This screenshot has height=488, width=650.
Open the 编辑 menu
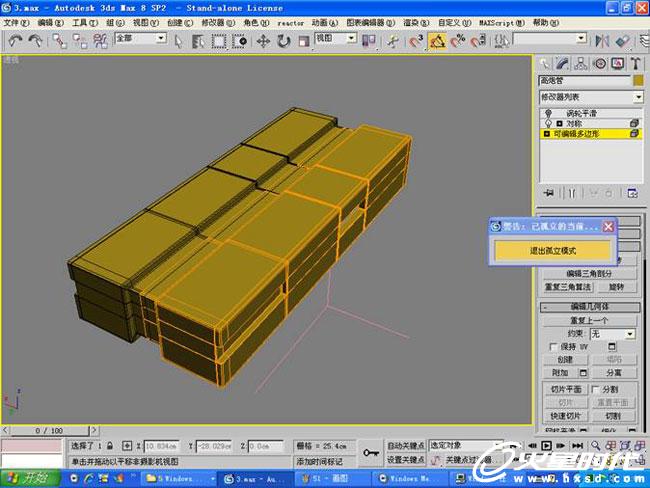(51, 23)
